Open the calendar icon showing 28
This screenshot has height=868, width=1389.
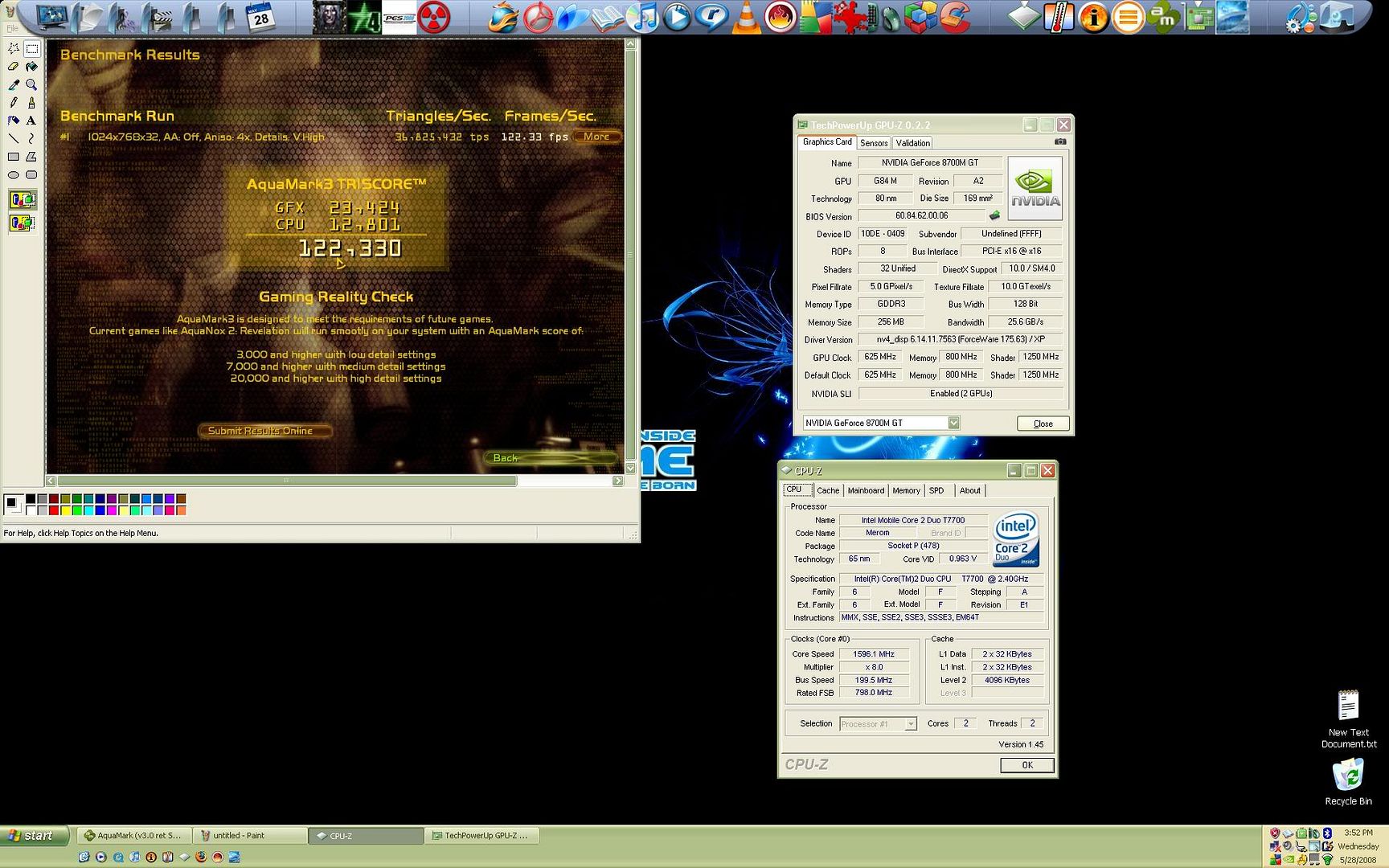pos(260,18)
